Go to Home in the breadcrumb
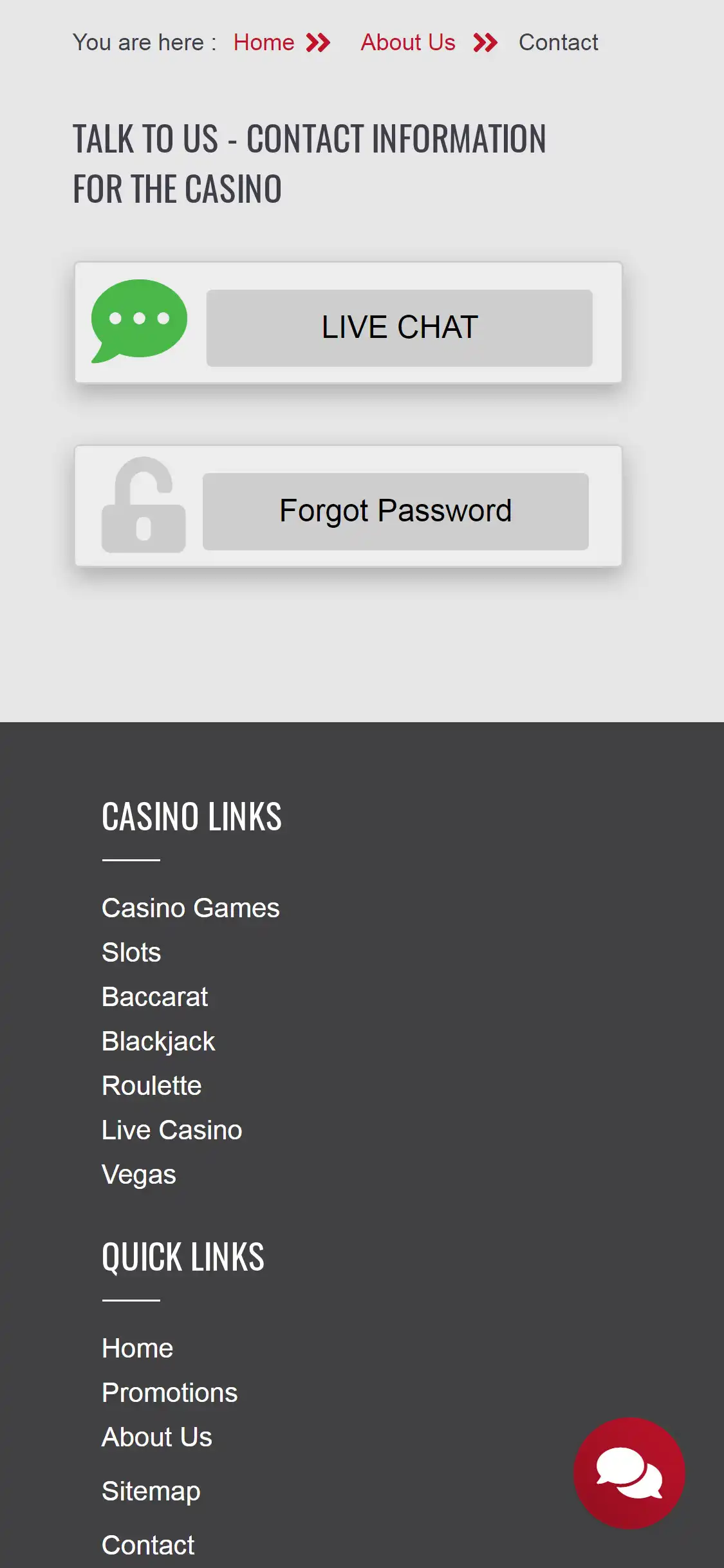The height and width of the screenshot is (1568, 724). pyautogui.click(x=264, y=42)
